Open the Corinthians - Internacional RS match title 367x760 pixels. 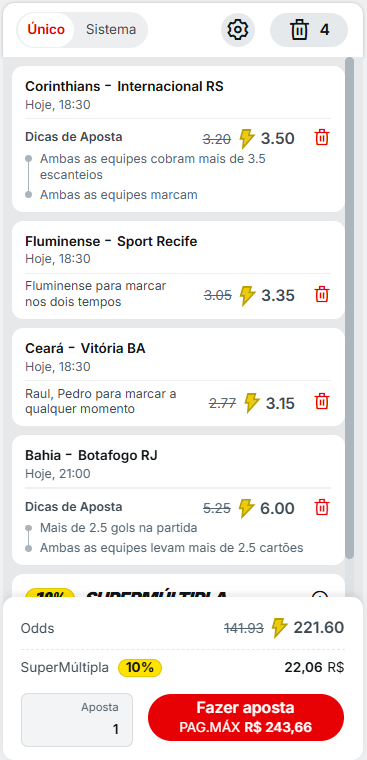coord(124,87)
